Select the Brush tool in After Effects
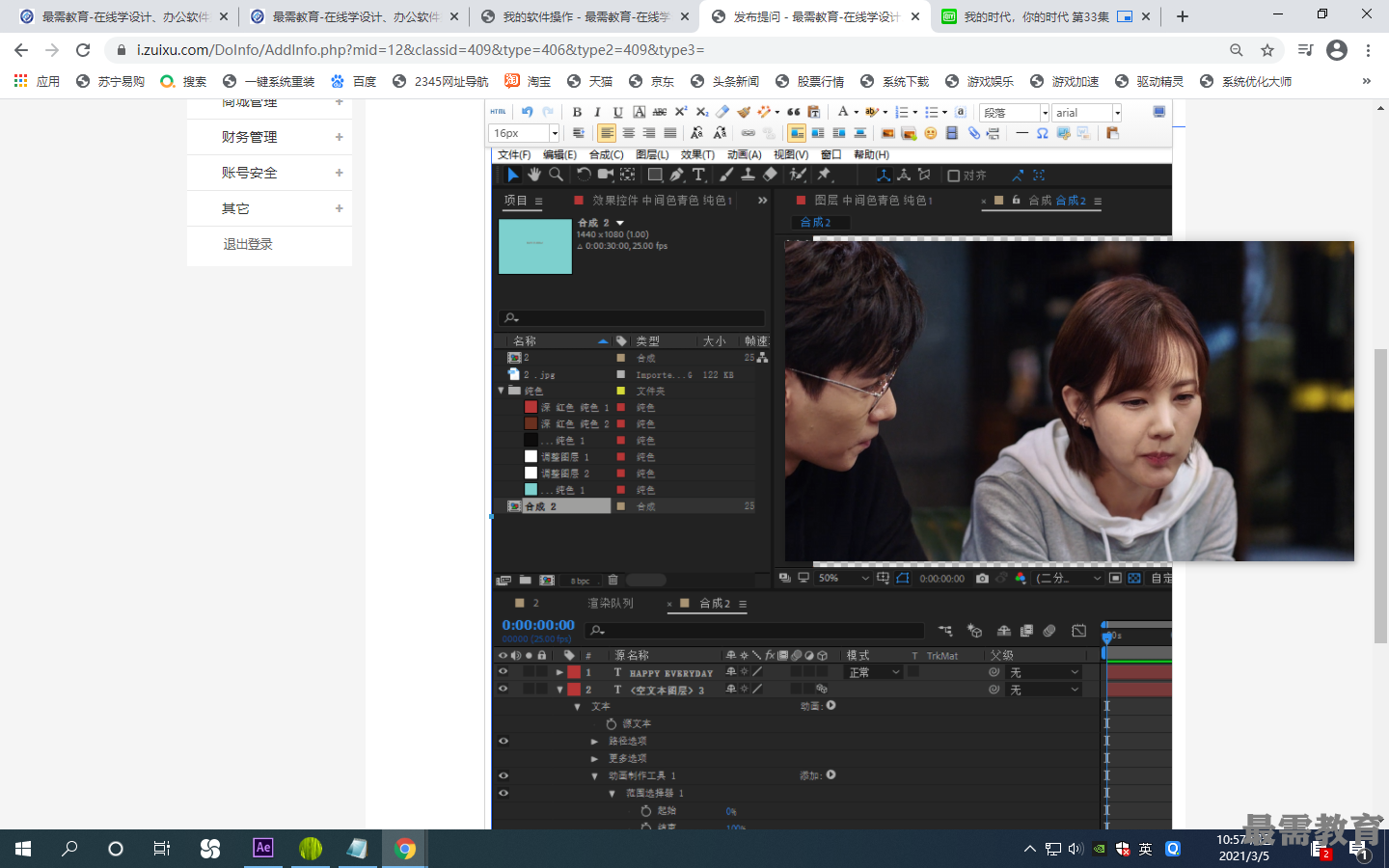1389x868 pixels. click(x=725, y=175)
